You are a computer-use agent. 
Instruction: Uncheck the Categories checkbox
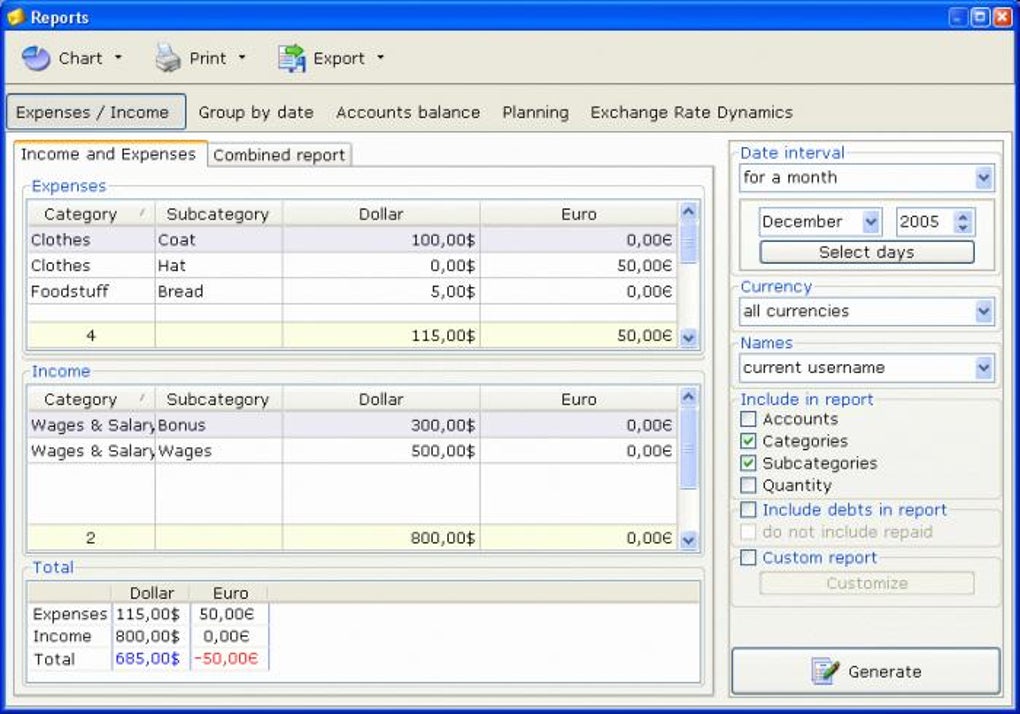coord(748,441)
